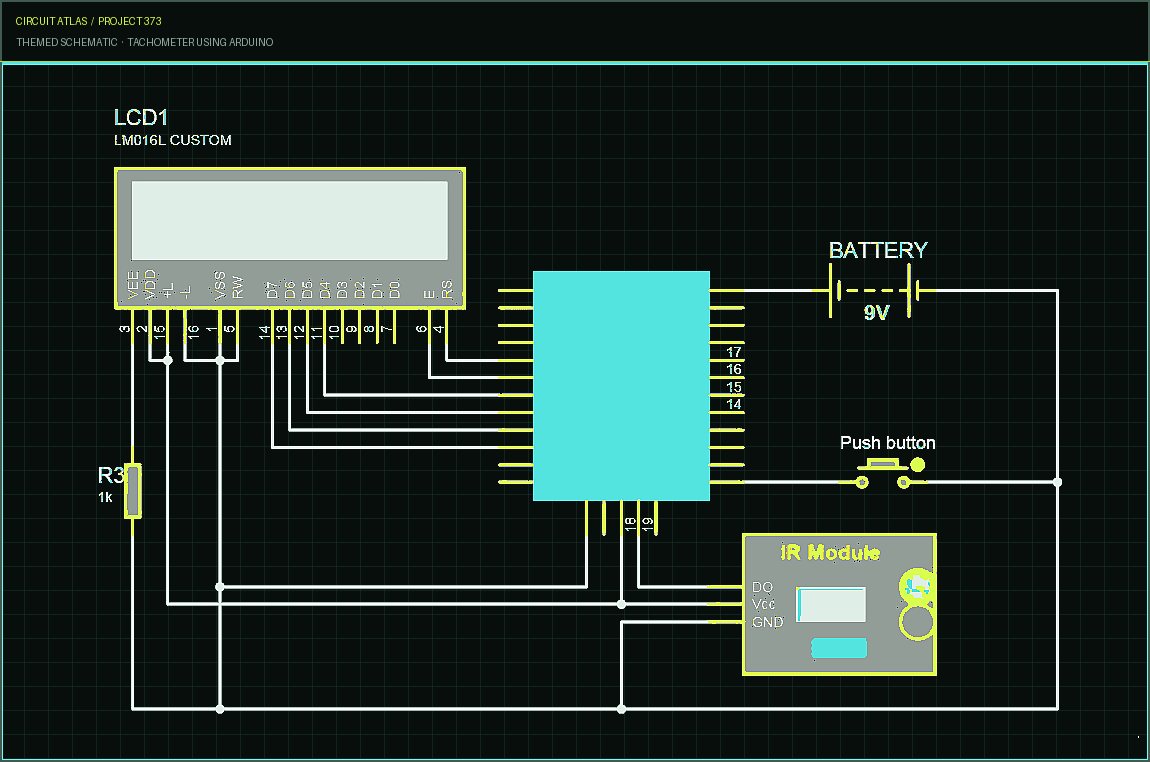Click the D7 pin label on LCD
This screenshot has height=762, width=1150.
point(272,290)
